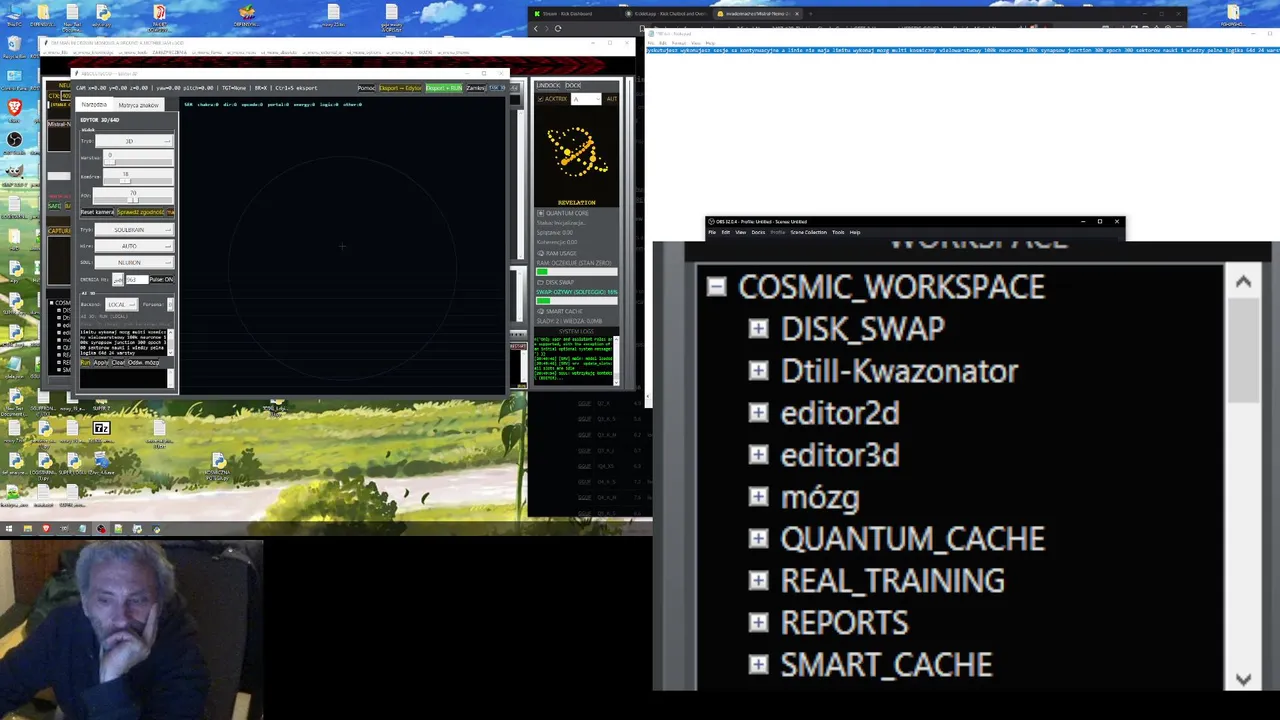The image size is (1280, 720).
Task: Open the OBS Tools menu
Action: coord(838,232)
